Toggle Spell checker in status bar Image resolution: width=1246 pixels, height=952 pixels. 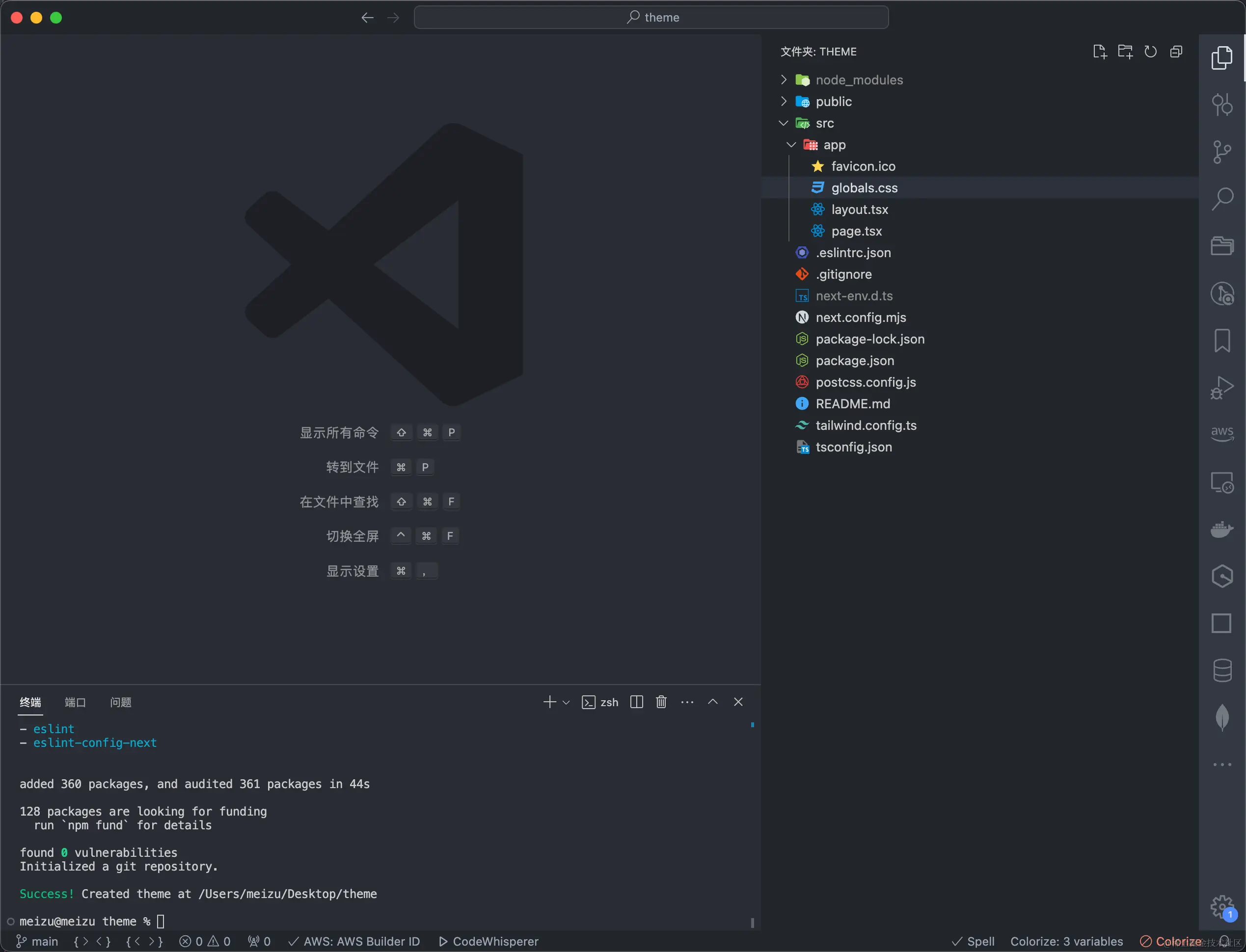(x=973, y=941)
